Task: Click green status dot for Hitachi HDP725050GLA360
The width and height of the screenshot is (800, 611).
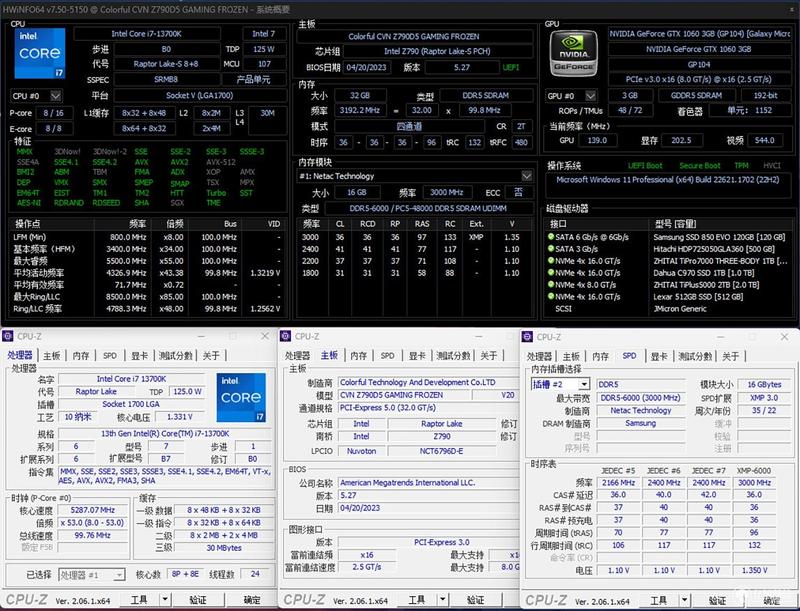Action: coord(551,249)
